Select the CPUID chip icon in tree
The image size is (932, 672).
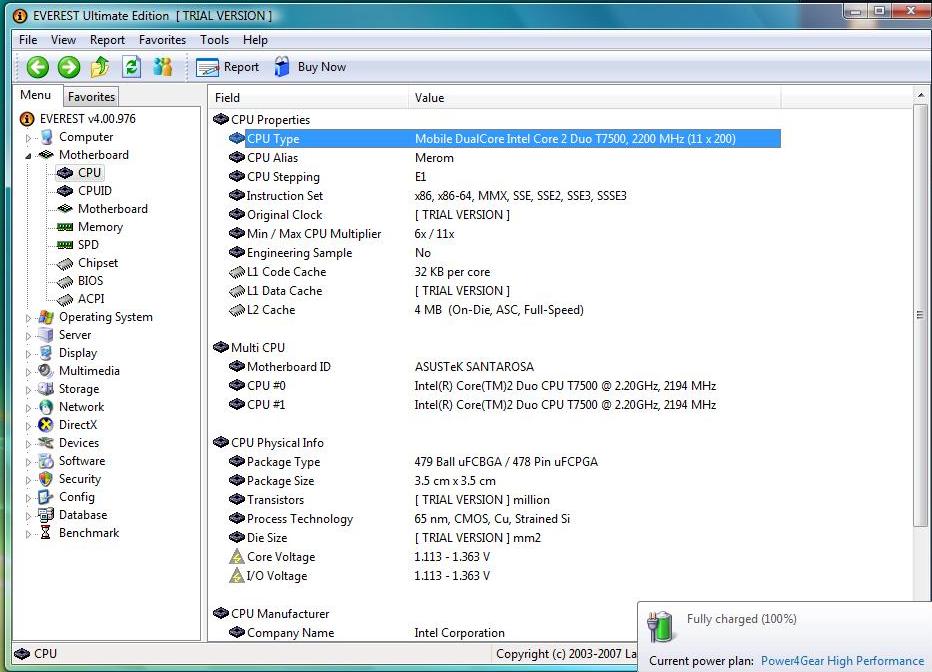coord(65,191)
